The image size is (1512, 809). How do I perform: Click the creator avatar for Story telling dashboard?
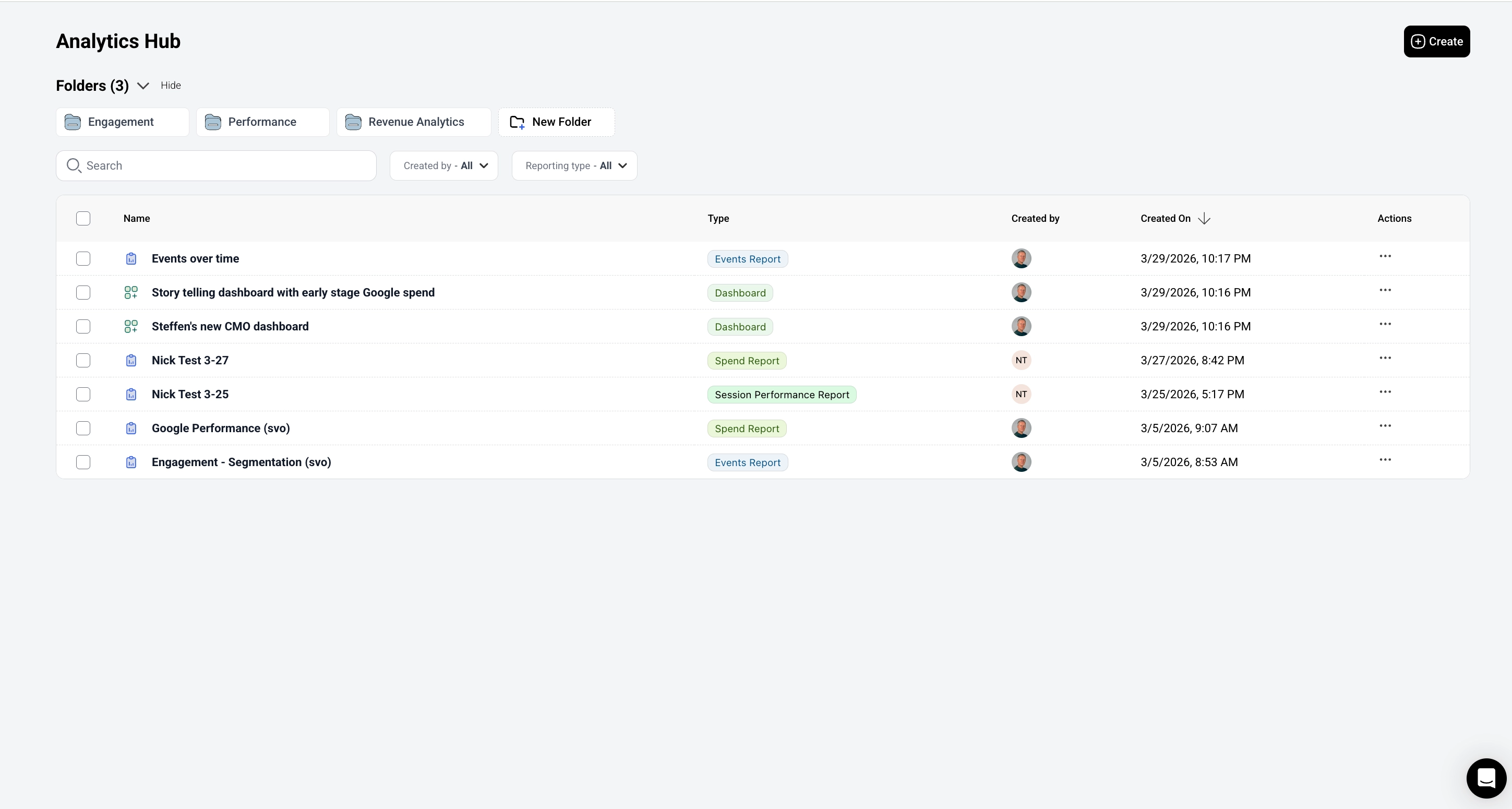(1021, 292)
